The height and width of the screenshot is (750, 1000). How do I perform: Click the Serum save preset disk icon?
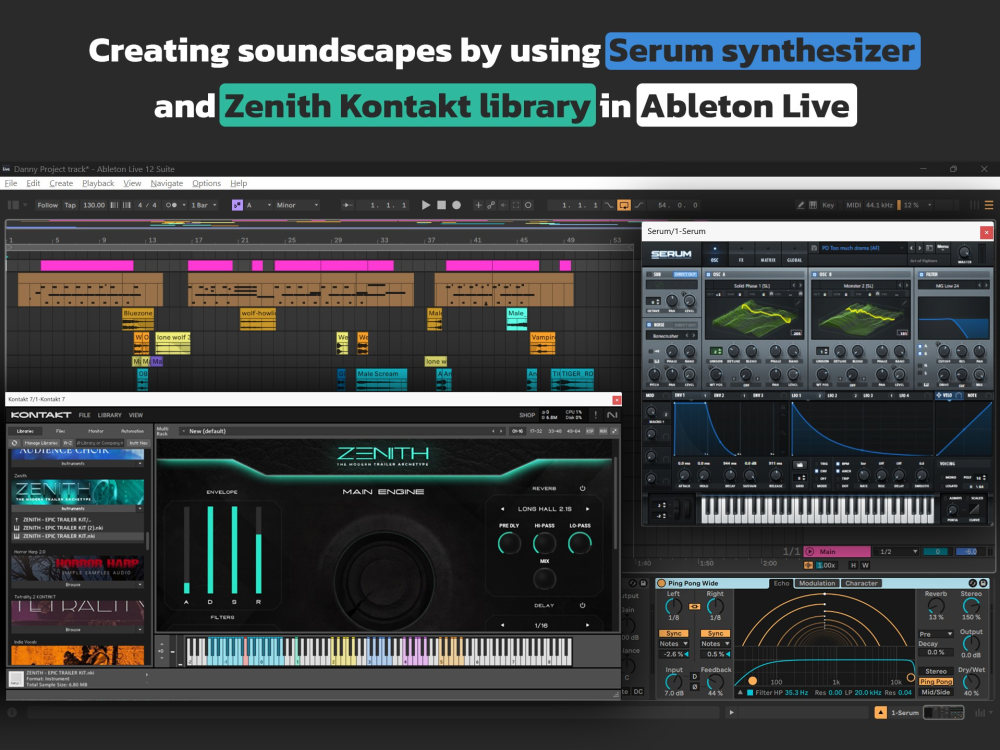813,248
